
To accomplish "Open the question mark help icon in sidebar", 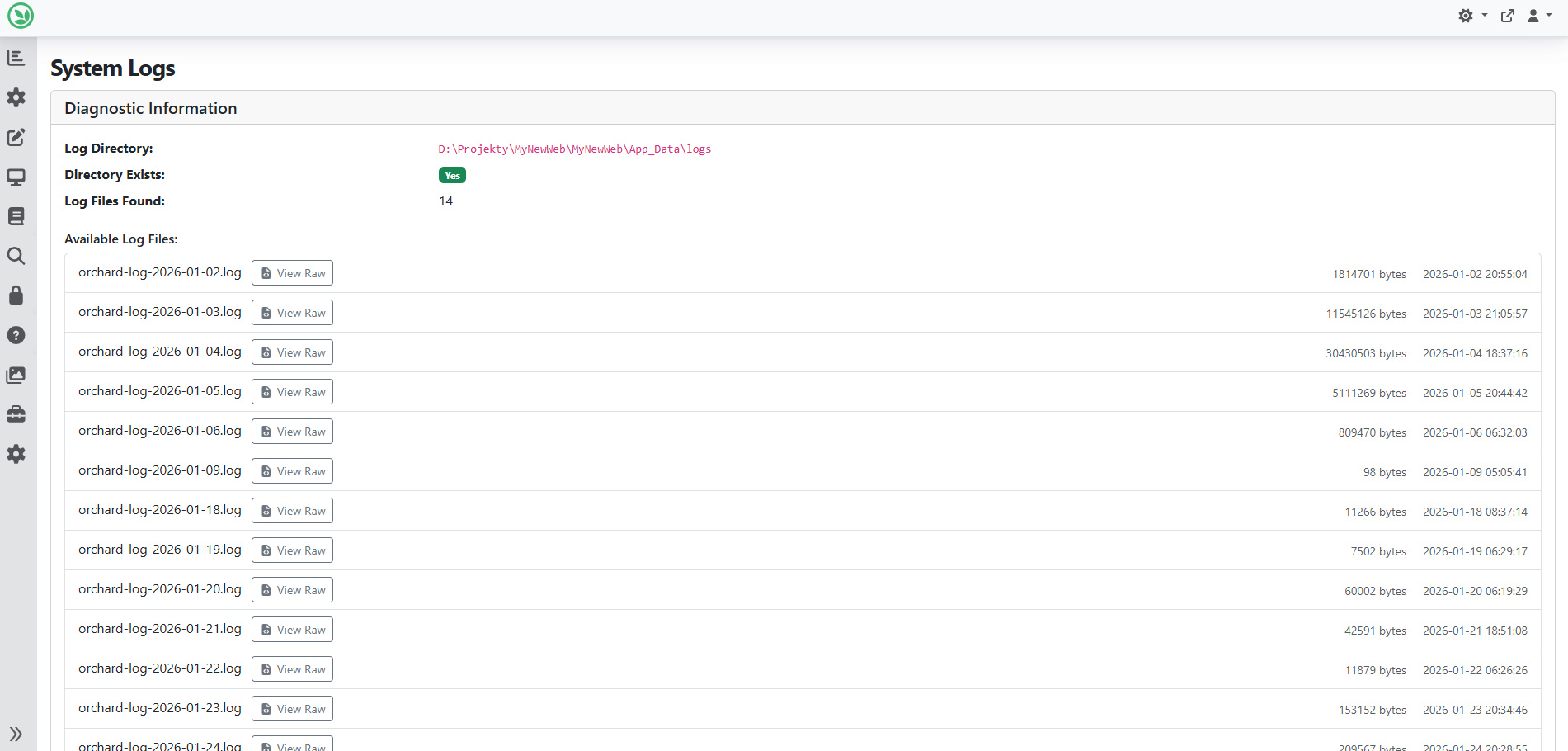I will (x=16, y=335).
